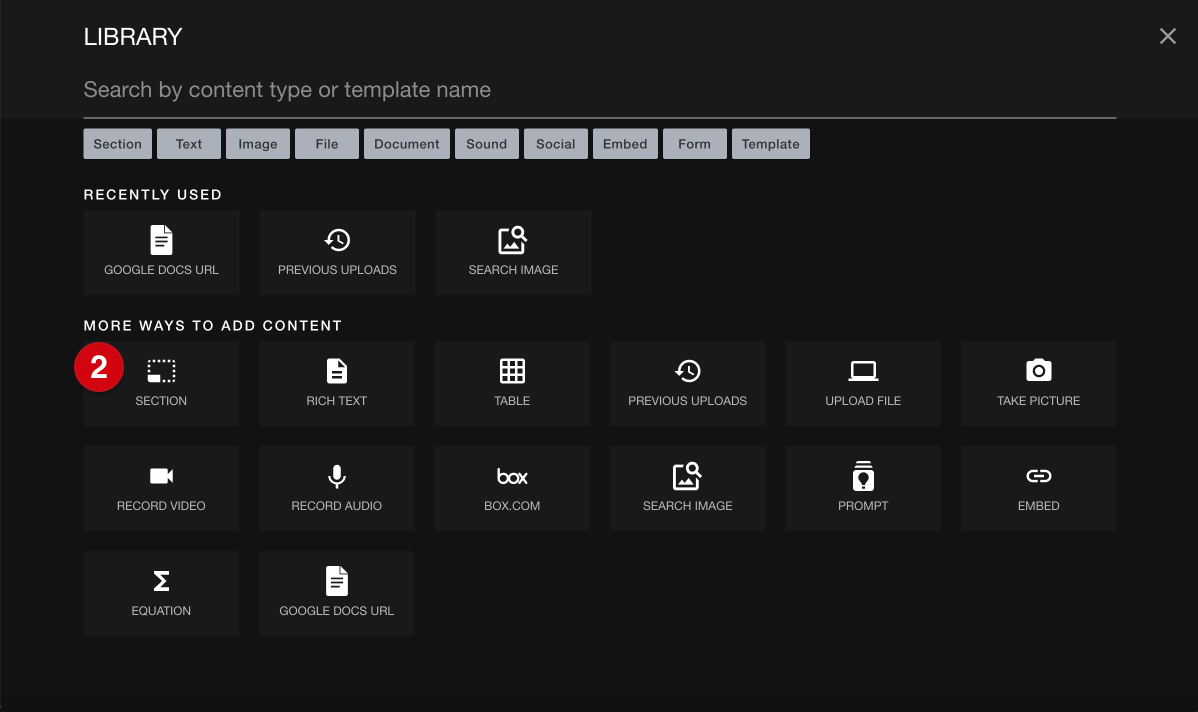The width and height of the screenshot is (1198, 712).
Task: Filter library by Sound
Action: tap(487, 144)
